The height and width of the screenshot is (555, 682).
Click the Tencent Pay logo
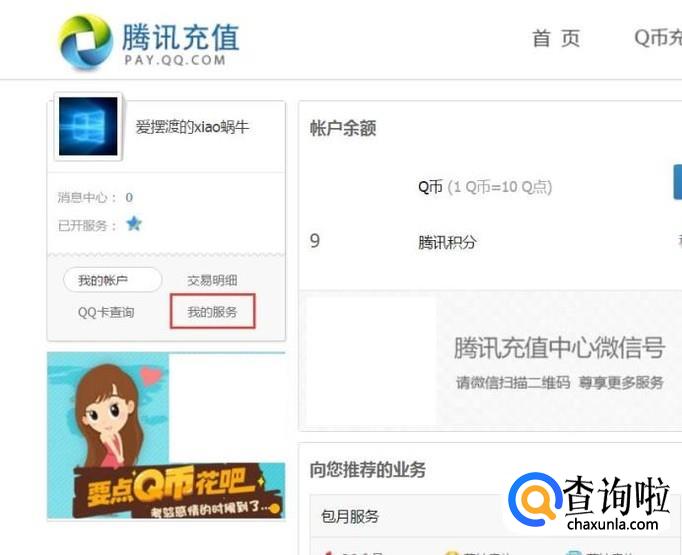(x=149, y=42)
